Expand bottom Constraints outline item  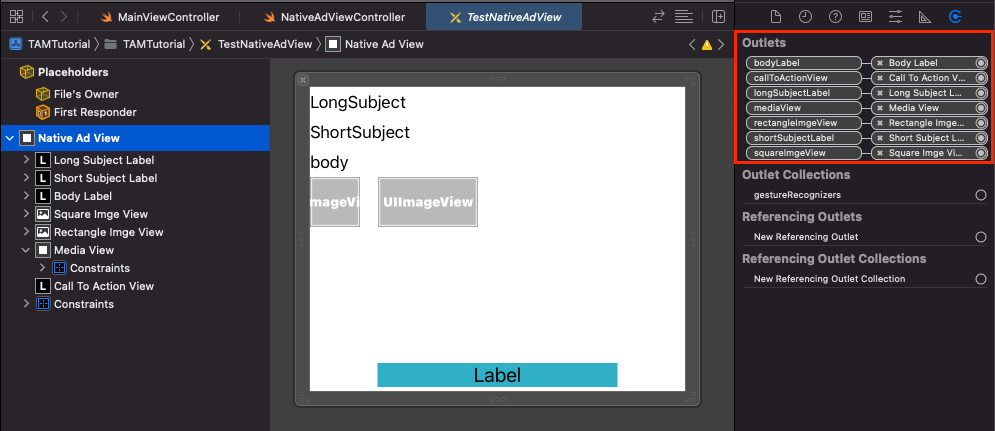click(26, 304)
